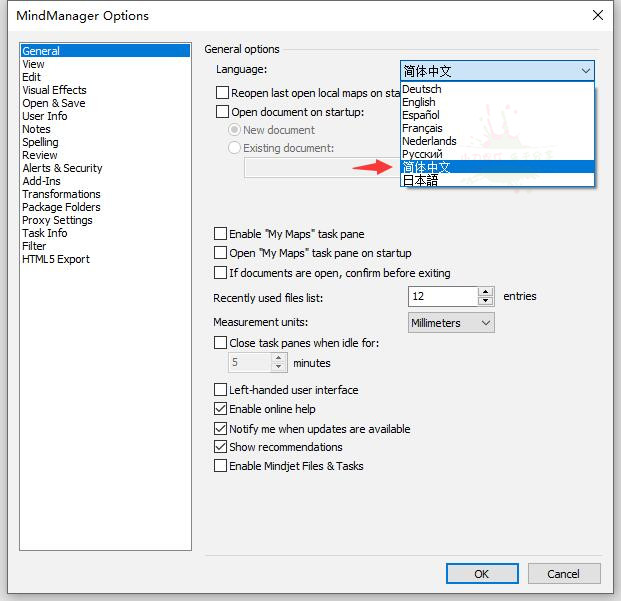The image size is (621, 601).
Task: Click the OK button
Action: [481, 574]
